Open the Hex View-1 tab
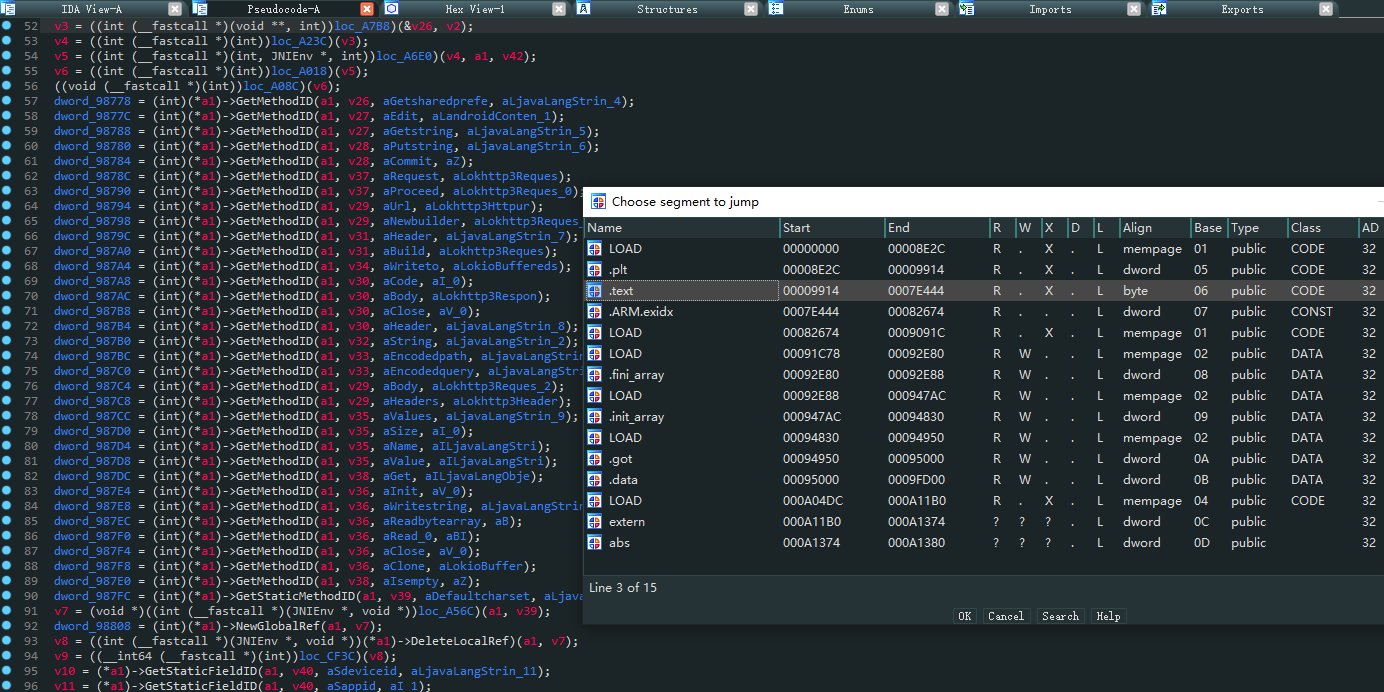The height and width of the screenshot is (692, 1384). click(475, 9)
